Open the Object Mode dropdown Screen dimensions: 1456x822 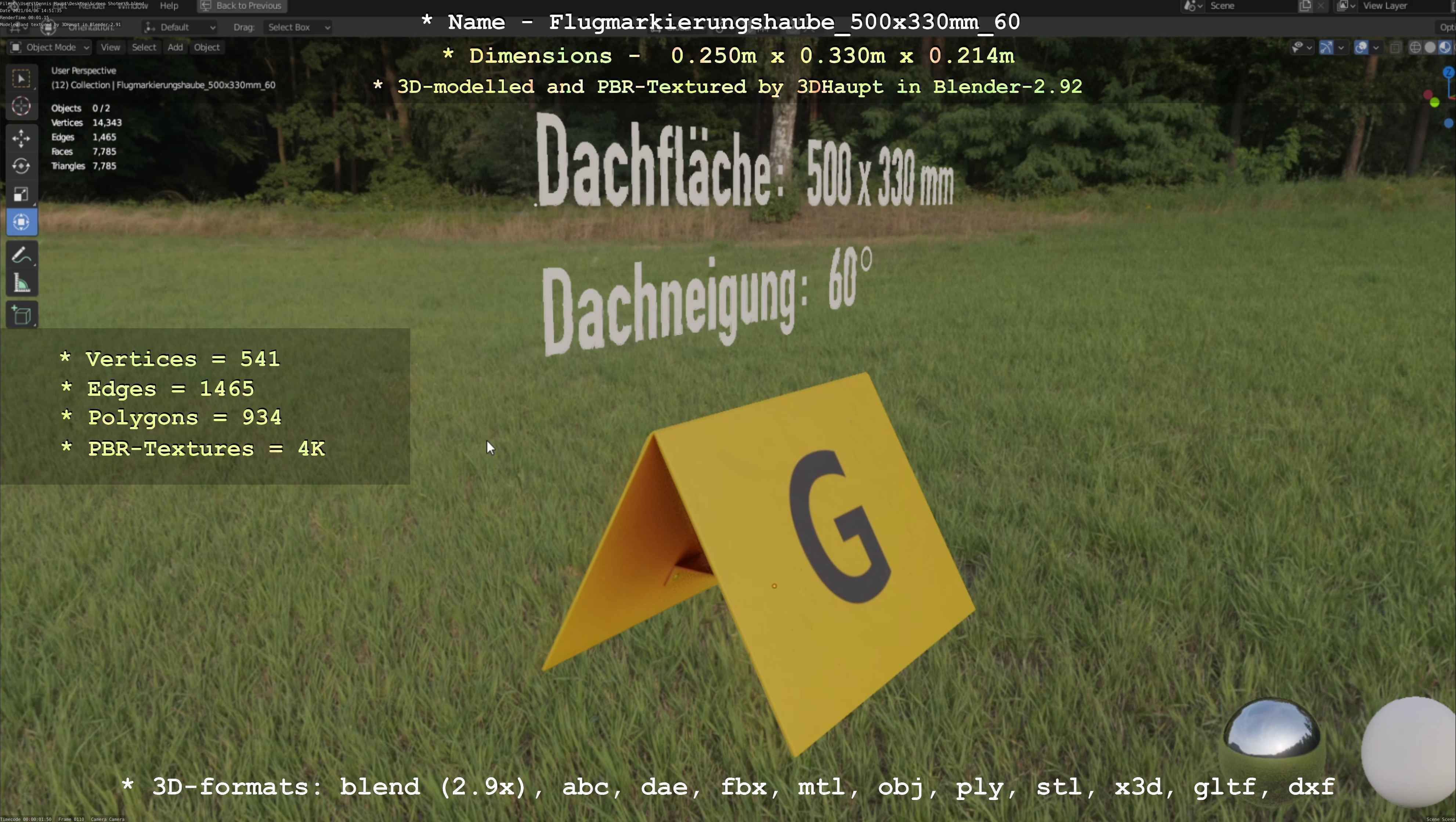click(50, 47)
